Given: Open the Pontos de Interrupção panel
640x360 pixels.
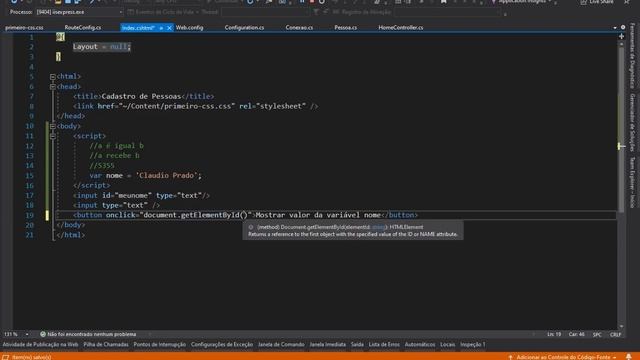Looking at the screenshot, I should (159, 344).
